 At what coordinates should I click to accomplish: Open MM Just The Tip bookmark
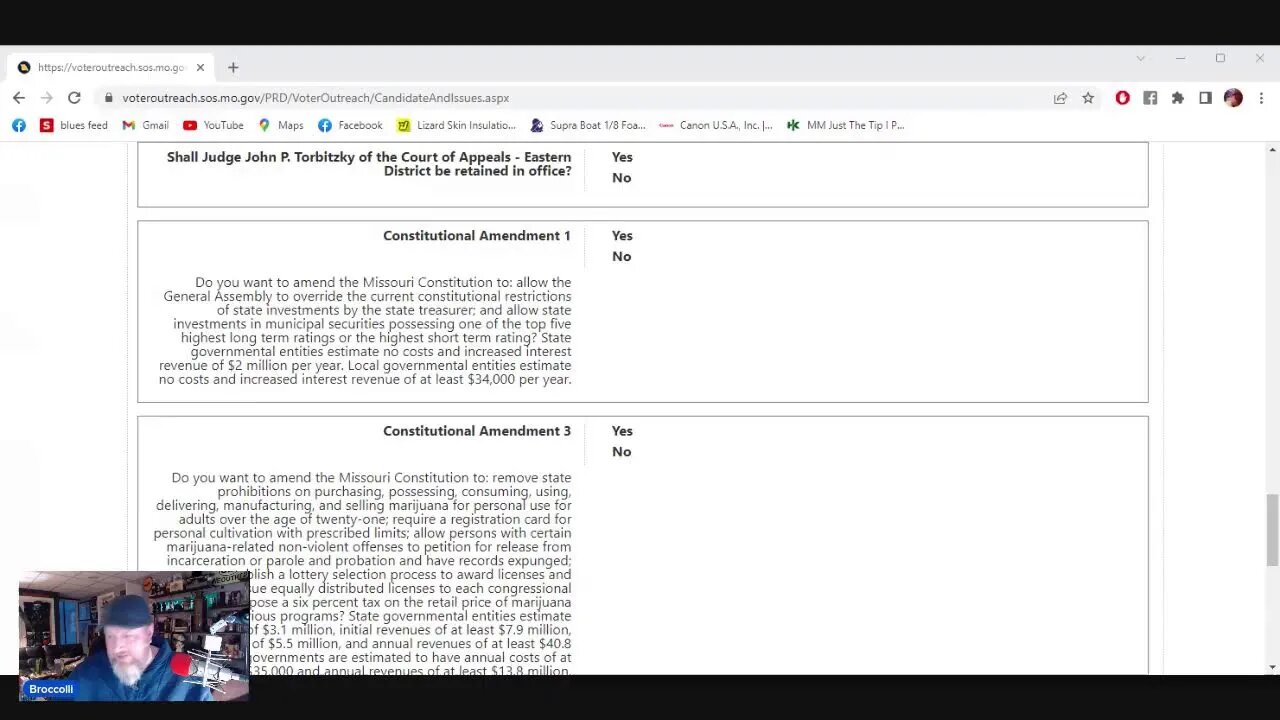[x=845, y=125]
